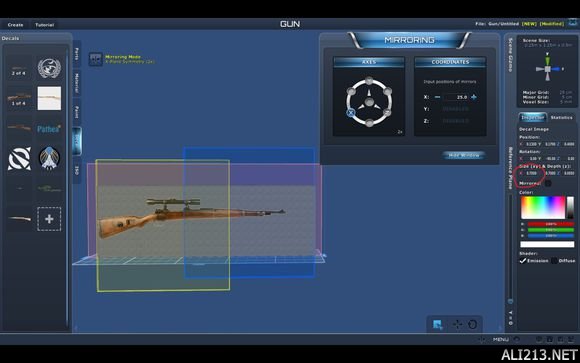Decrease mirror X coordinate with minus
580x363 pixels.
click(x=437, y=97)
